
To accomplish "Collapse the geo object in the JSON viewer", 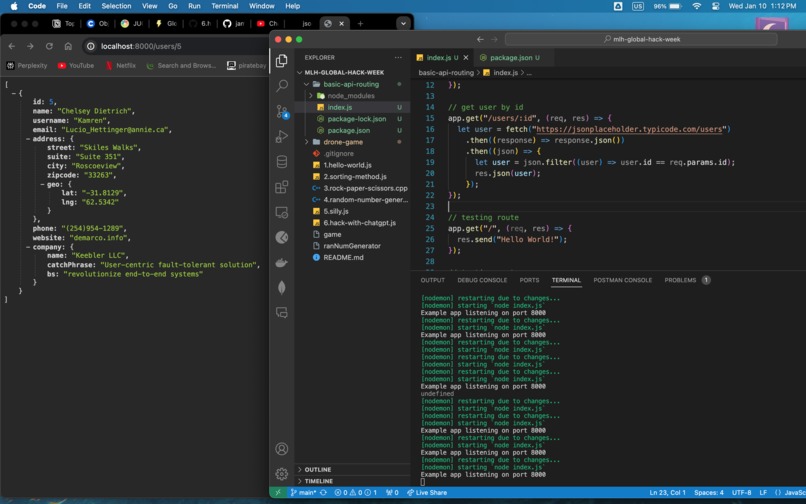I will 43,184.
